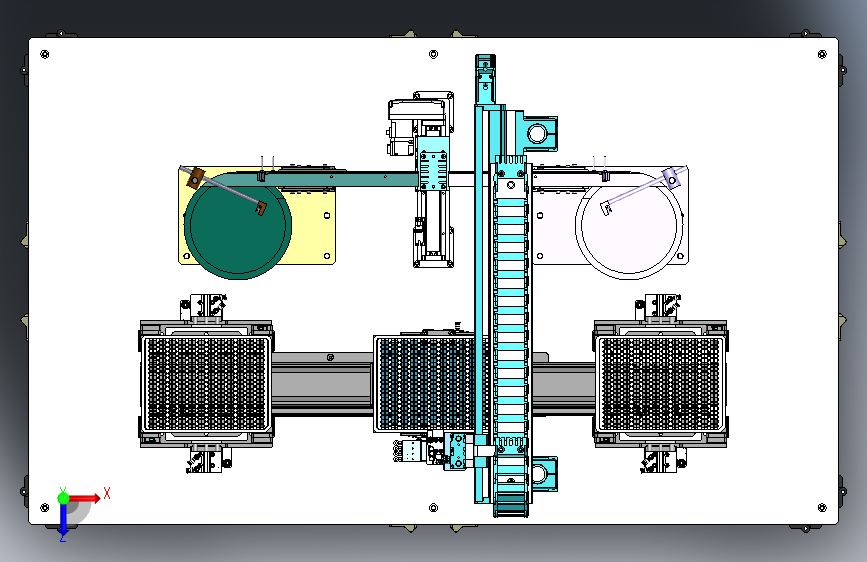This screenshot has height=562, width=867.
Task: Select the clamp assembly above the right tray
Action: click(x=658, y=308)
